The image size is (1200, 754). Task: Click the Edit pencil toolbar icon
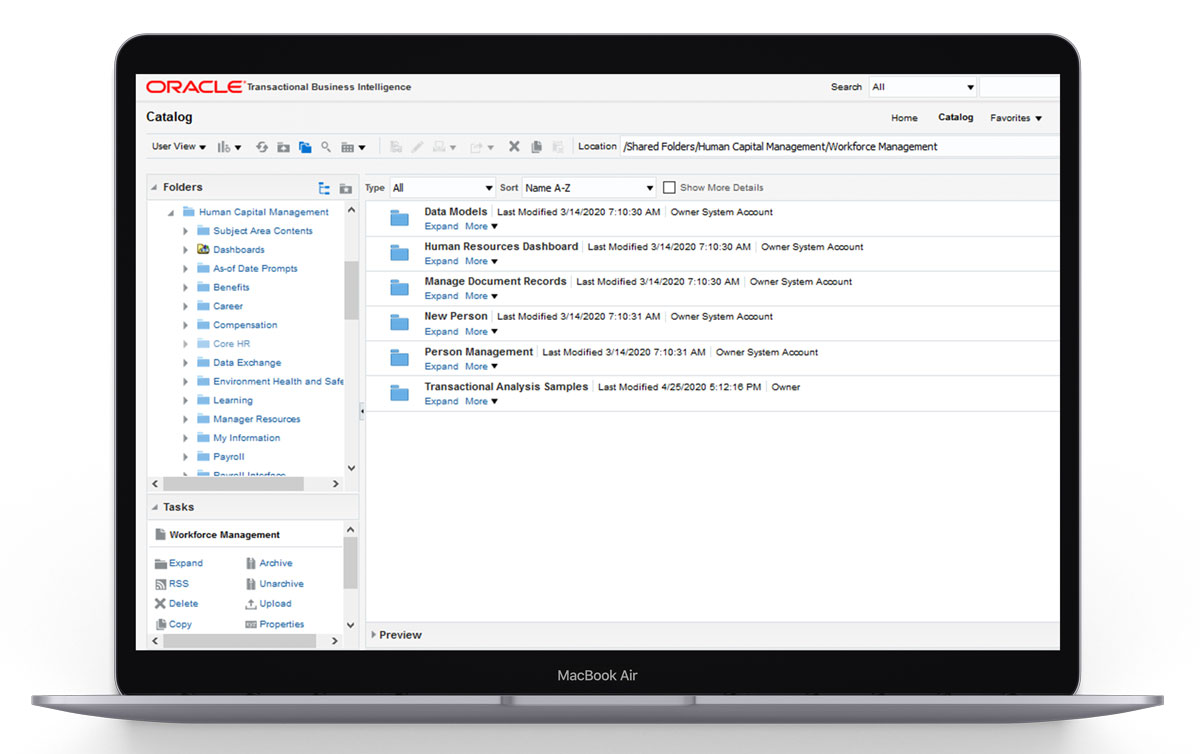click(418, 147)
